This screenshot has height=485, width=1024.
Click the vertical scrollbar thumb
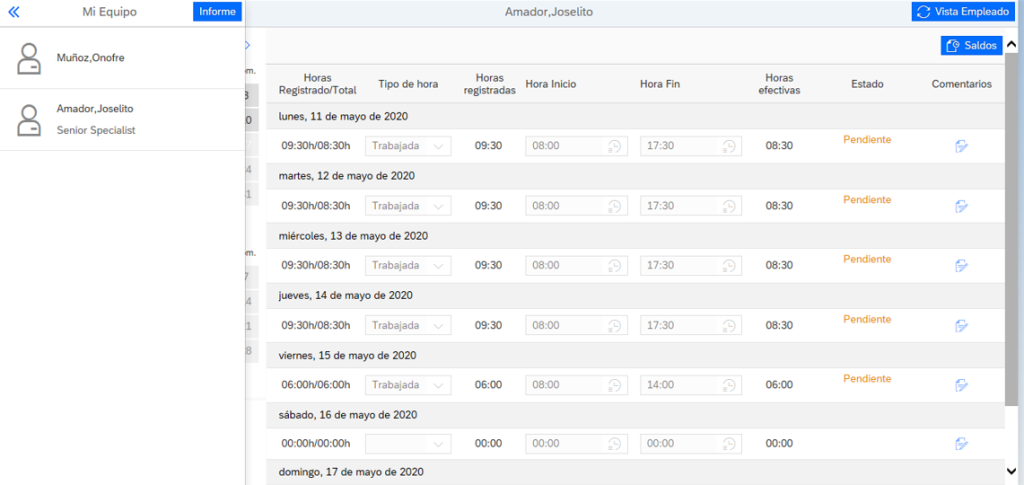click(1012, 228)
